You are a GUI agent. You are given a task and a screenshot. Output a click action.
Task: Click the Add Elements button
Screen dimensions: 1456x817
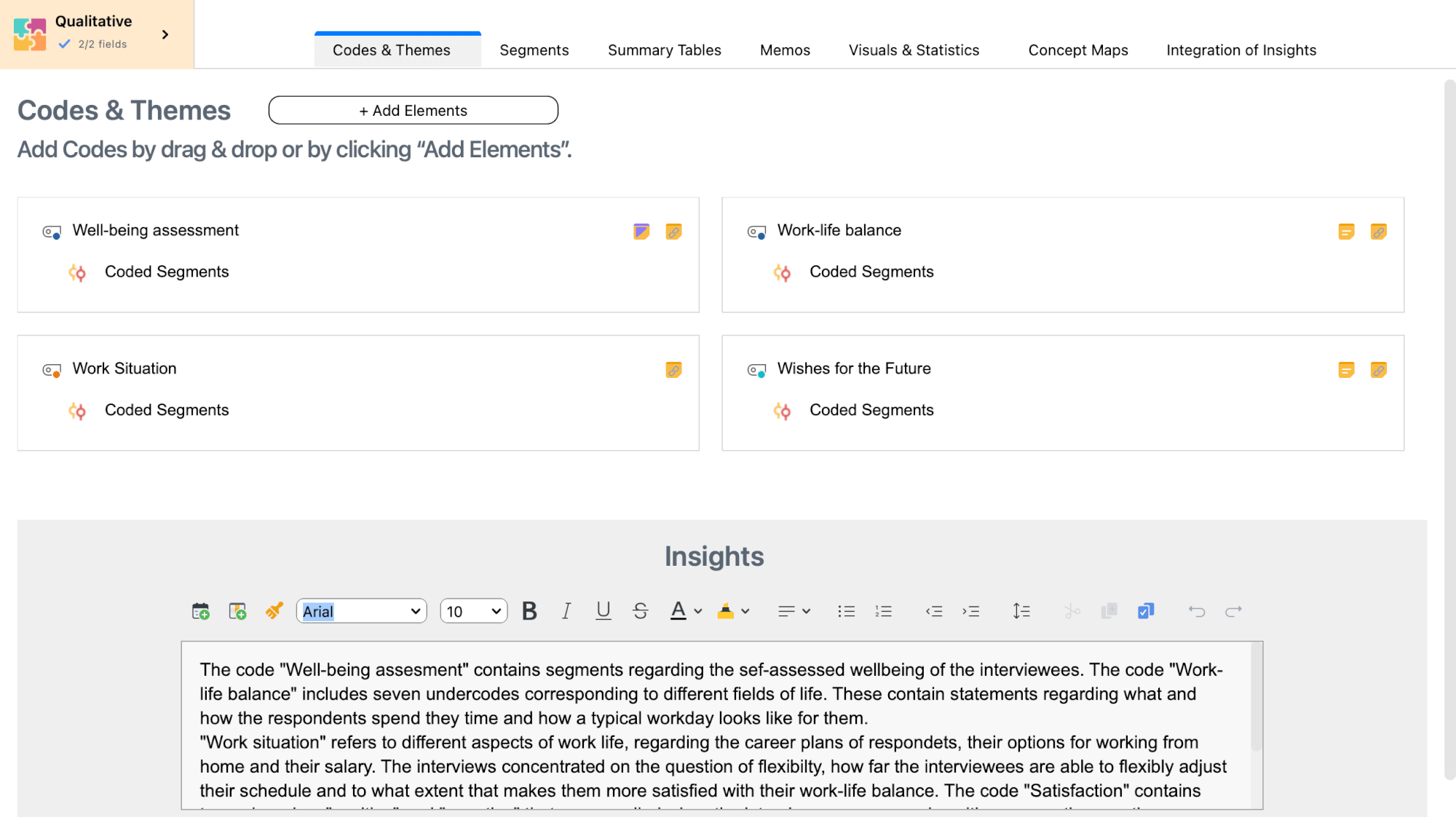413,110
